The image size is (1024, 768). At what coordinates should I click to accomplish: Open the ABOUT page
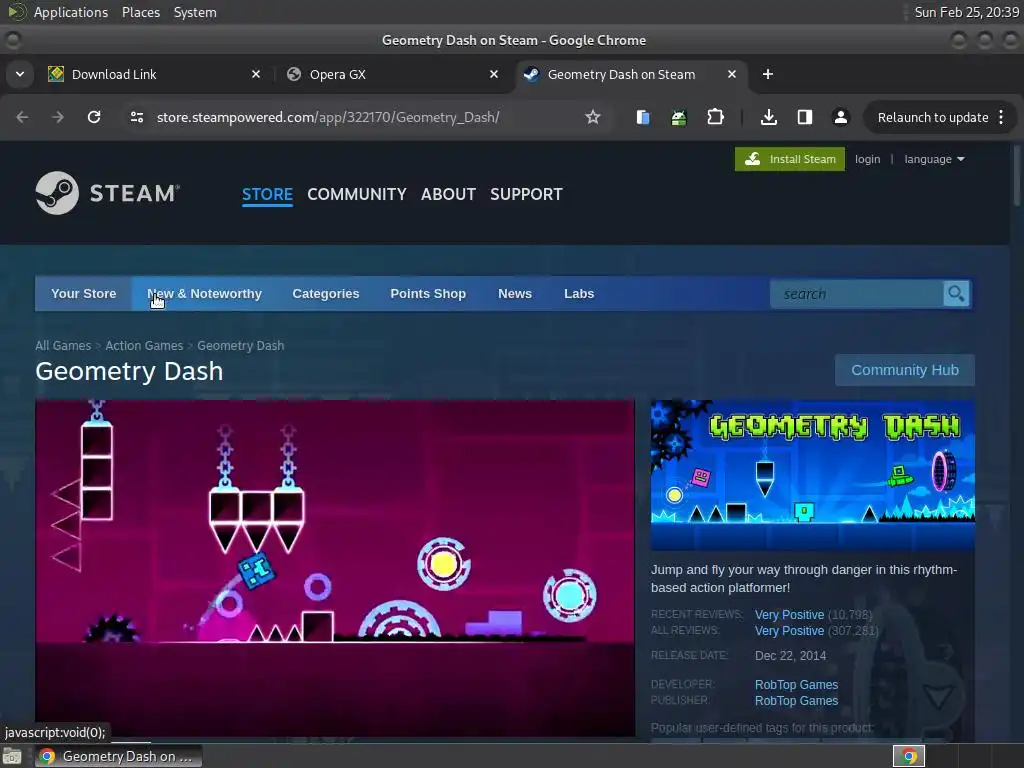pyautogui.click(x=448, y=194)
